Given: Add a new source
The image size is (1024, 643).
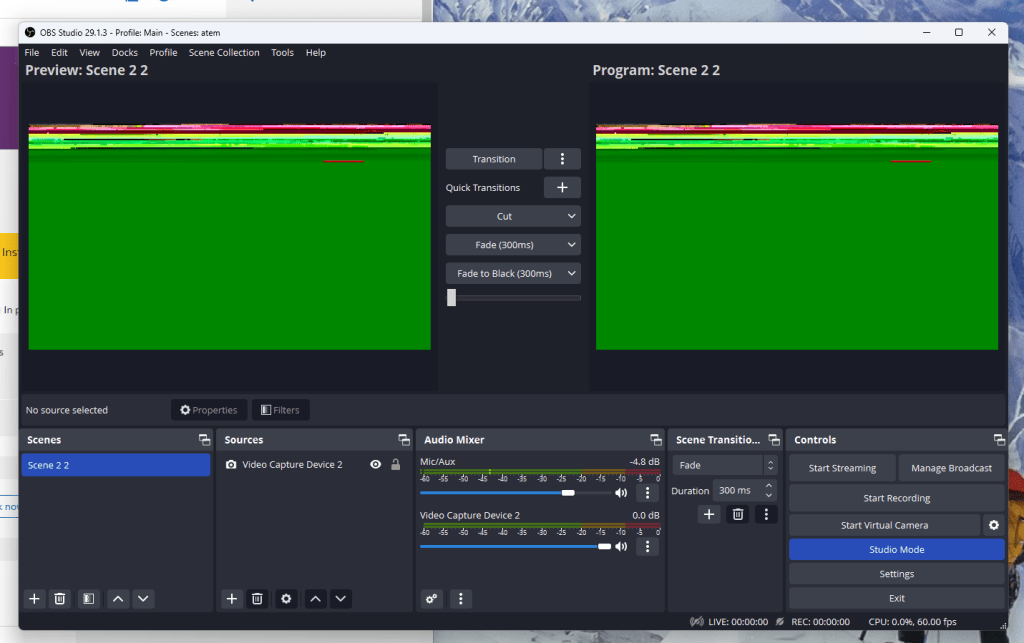Looking at the screenshot, I should (232, 599).
